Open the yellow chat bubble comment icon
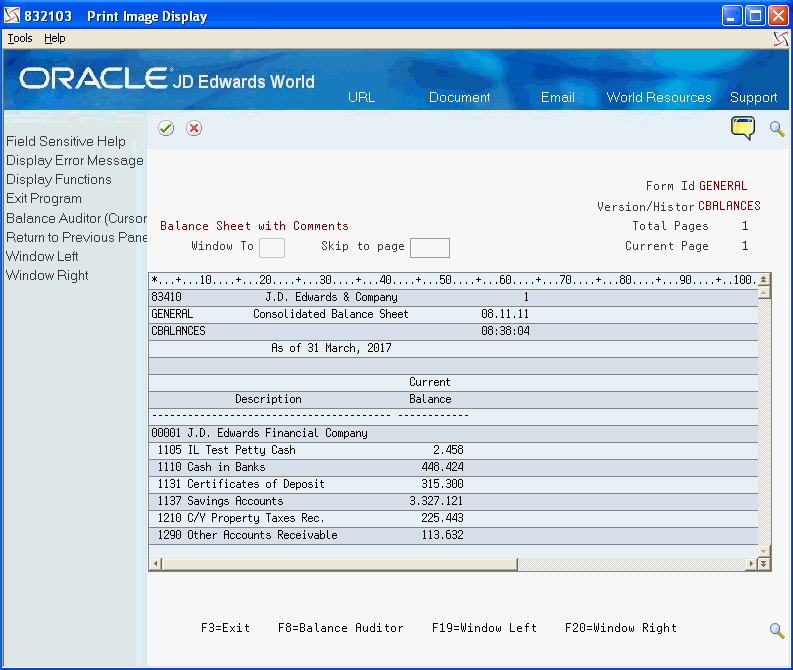The width and height of the screenshot is (793, 670). click(742, 128)
